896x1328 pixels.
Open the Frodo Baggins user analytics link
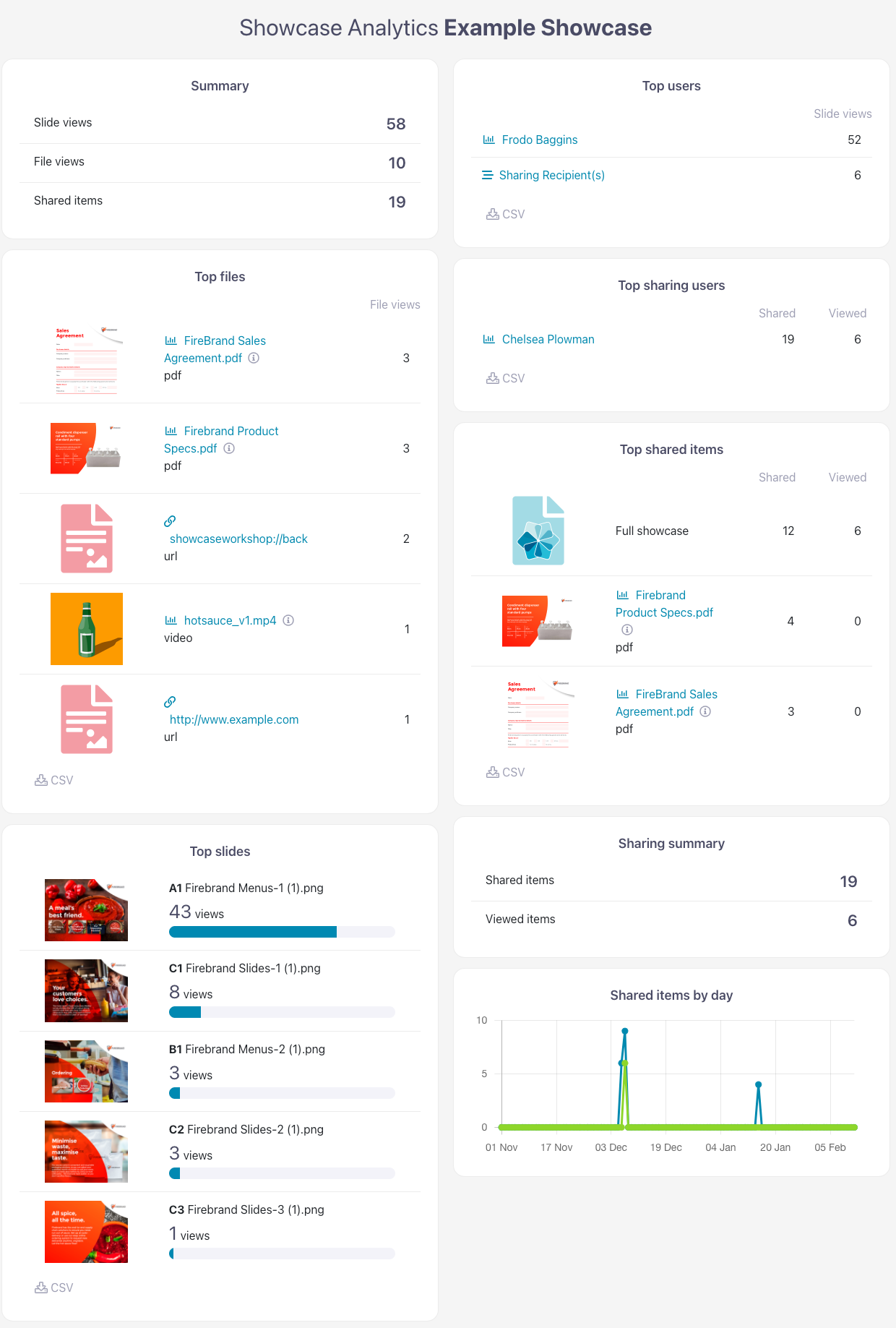(540, 140)
